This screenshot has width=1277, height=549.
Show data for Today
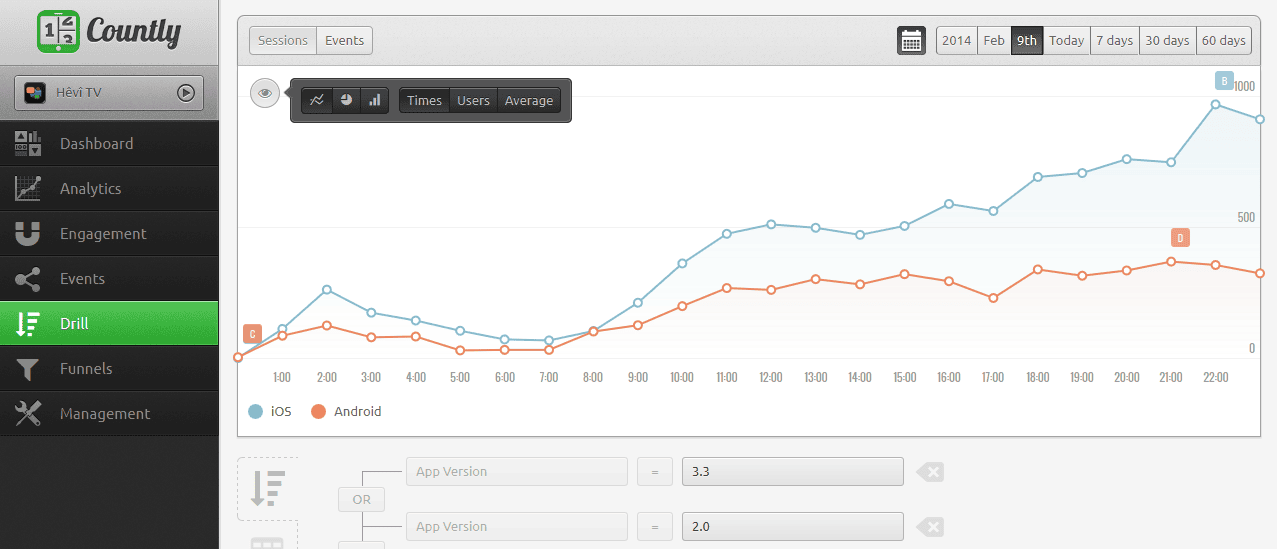tap(1067, 41)
